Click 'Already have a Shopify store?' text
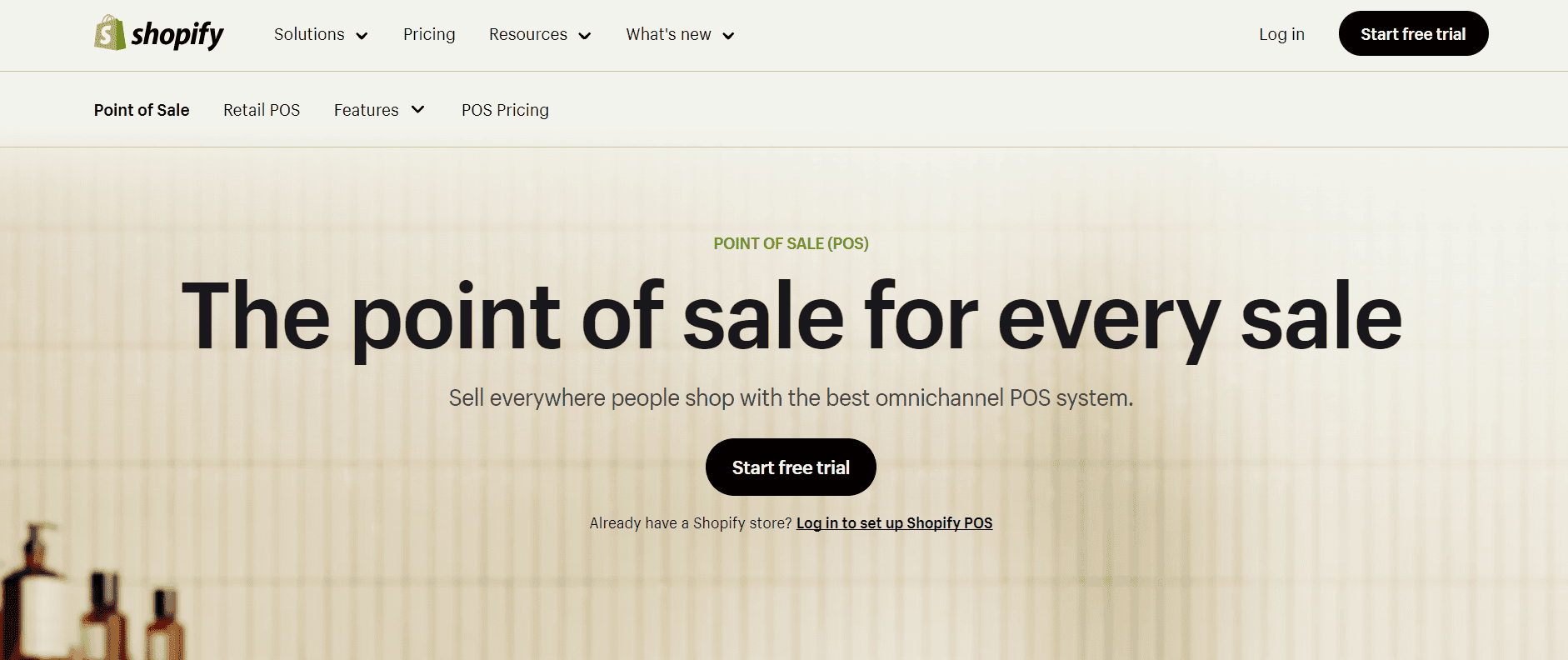The height and width of the screenshot is (660, 1568). 691,522
